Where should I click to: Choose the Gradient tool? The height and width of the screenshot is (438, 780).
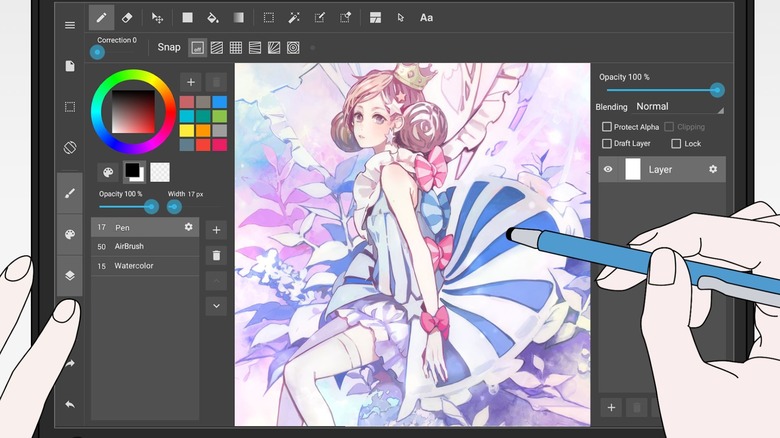point(238,18)
